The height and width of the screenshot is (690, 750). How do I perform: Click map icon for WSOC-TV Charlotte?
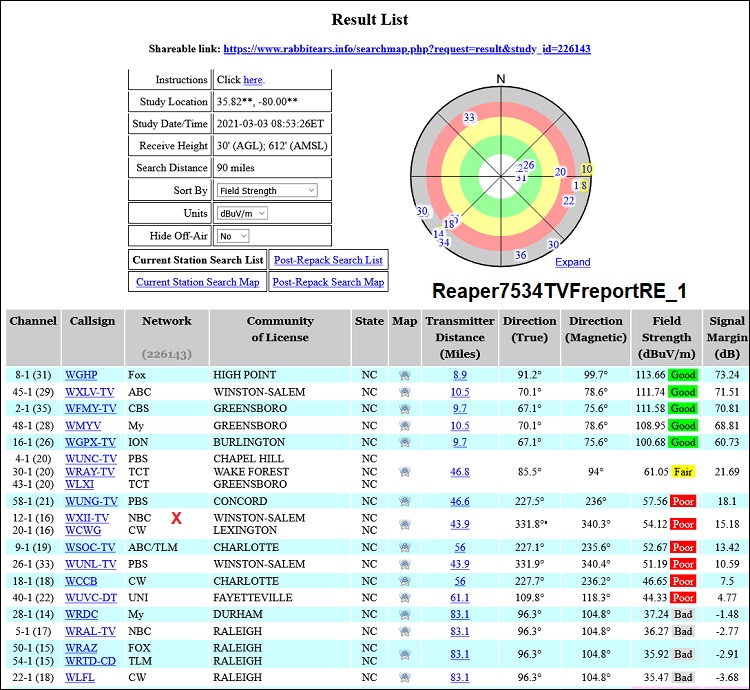(x=404, y=548)
